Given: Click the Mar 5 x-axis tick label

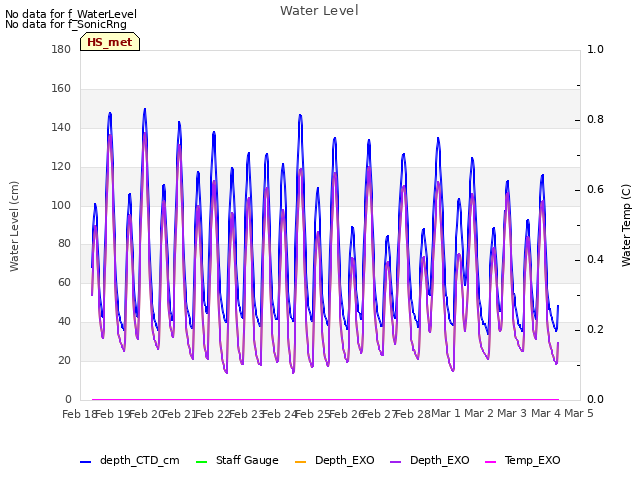Looking at the screenshot, I should (578, 413).
